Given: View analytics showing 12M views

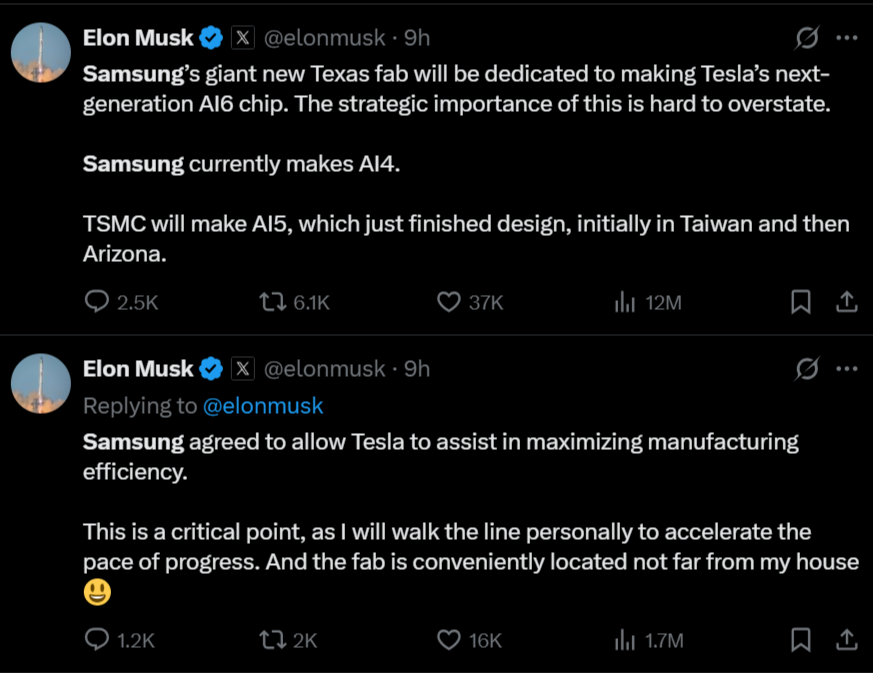Looking at the screenshot, I should click(x=624, y=302).
